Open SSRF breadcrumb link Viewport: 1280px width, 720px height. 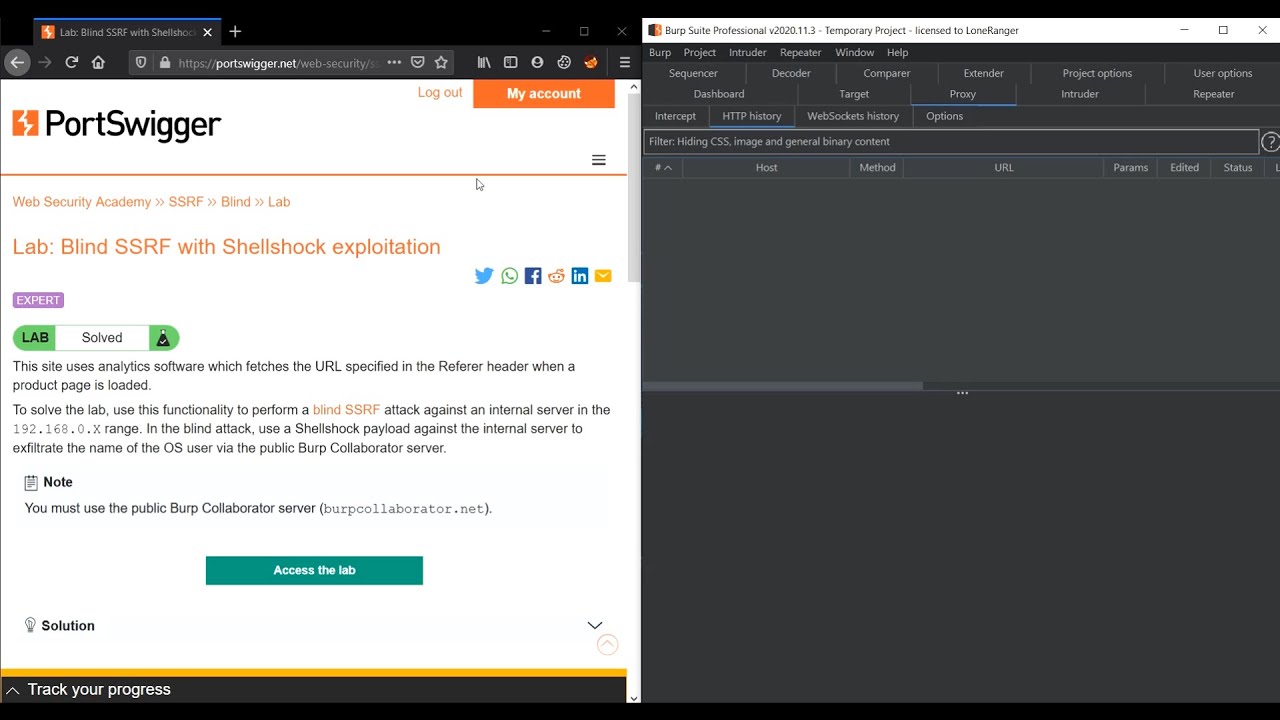point(186,202)
